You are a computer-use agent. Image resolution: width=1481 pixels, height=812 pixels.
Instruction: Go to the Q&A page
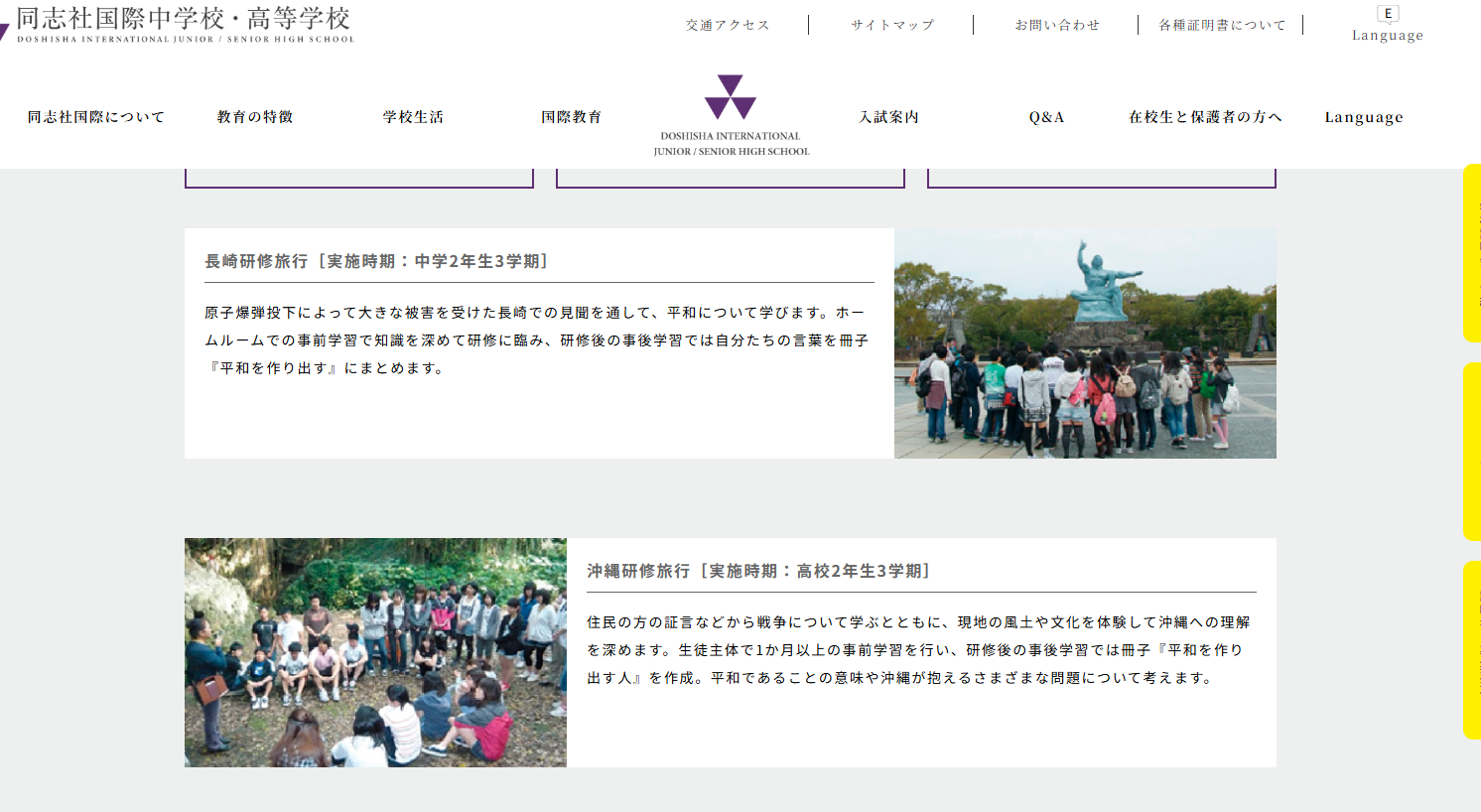tap(1047, 117)
